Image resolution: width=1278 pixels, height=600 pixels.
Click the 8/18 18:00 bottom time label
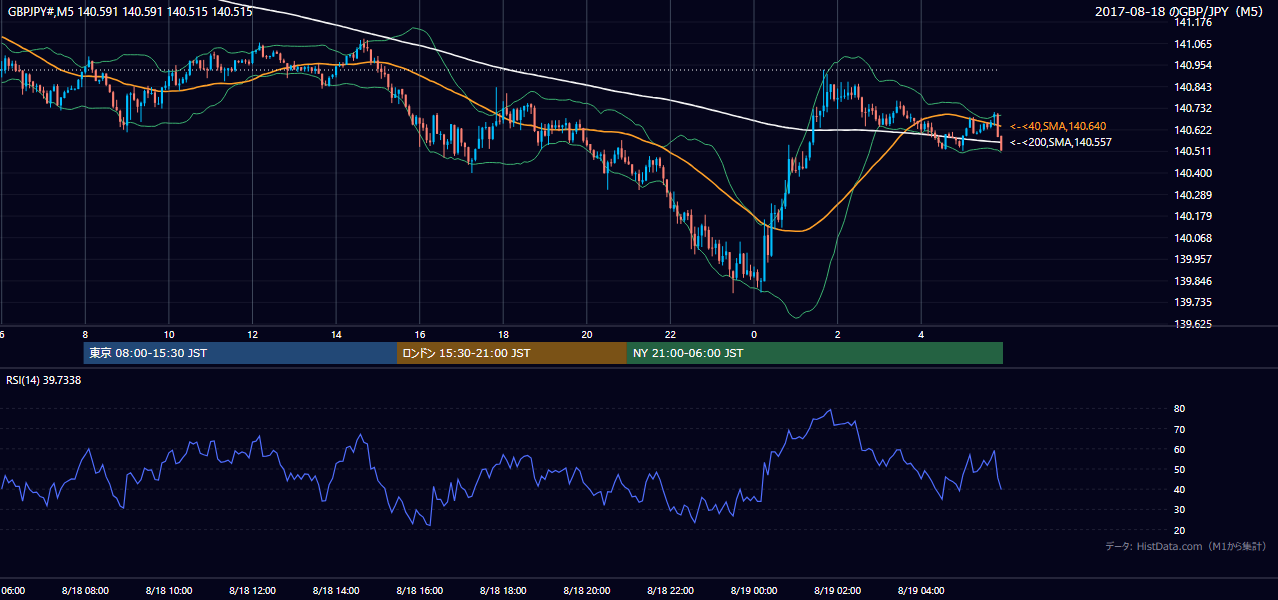(x=503, y=591)
